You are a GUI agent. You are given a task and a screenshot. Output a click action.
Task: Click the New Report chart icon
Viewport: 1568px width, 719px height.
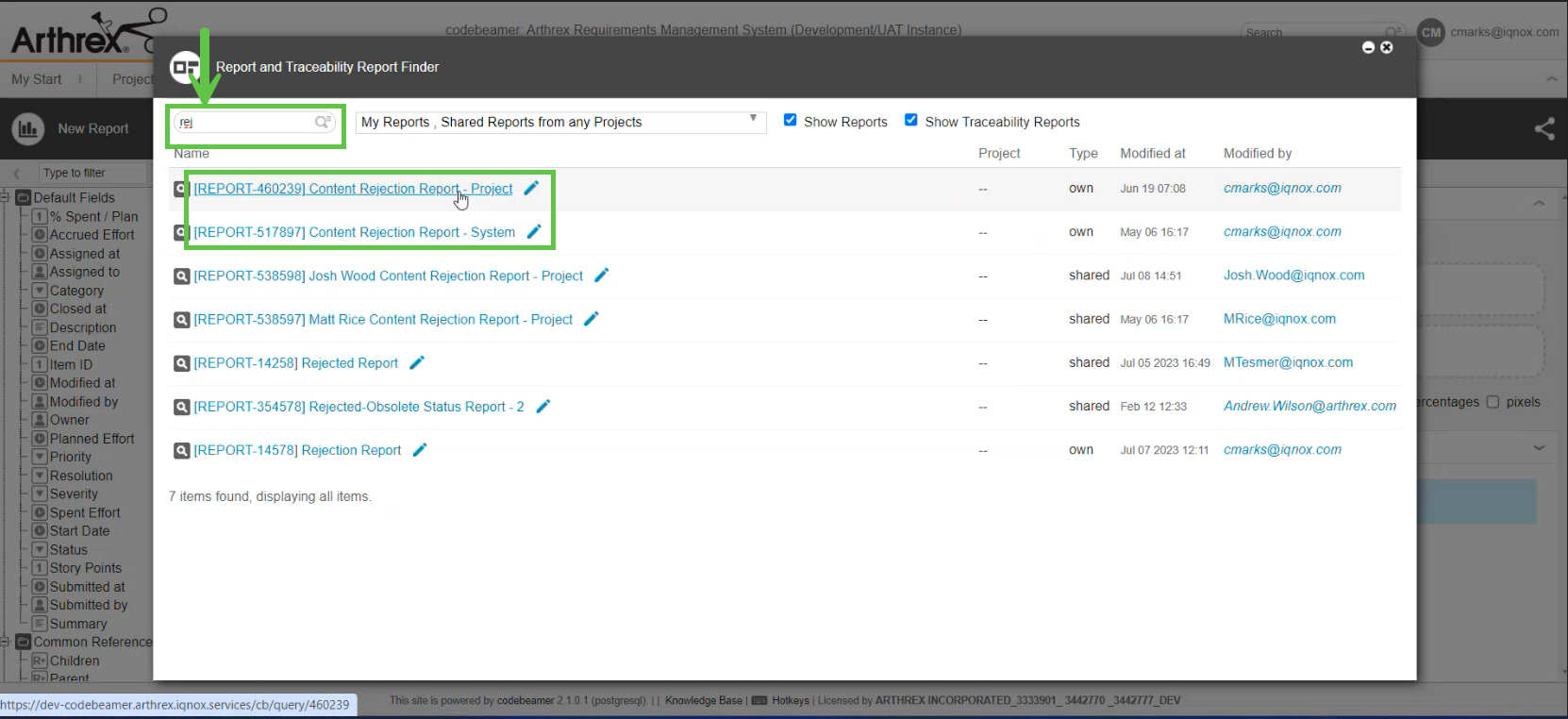coord(28,128)
